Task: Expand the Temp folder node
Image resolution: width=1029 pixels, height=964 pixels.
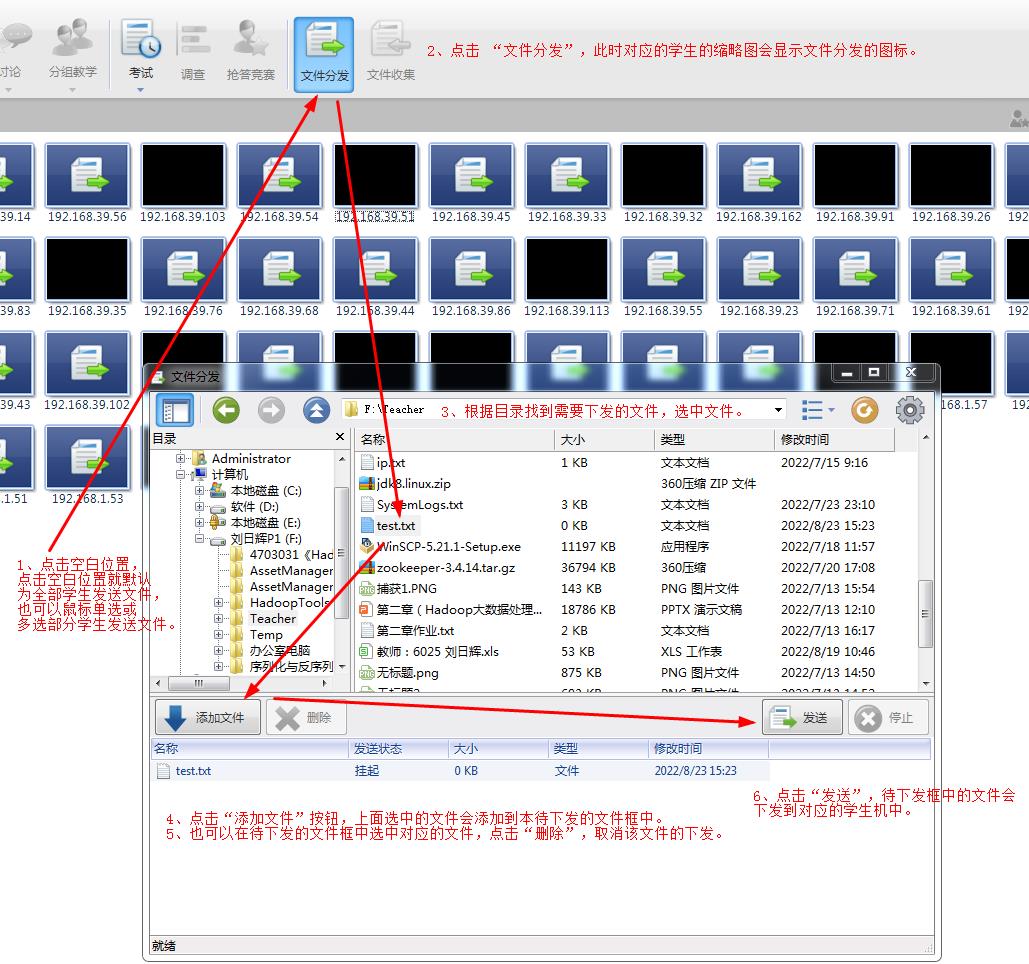Action: tap(218, 635)
